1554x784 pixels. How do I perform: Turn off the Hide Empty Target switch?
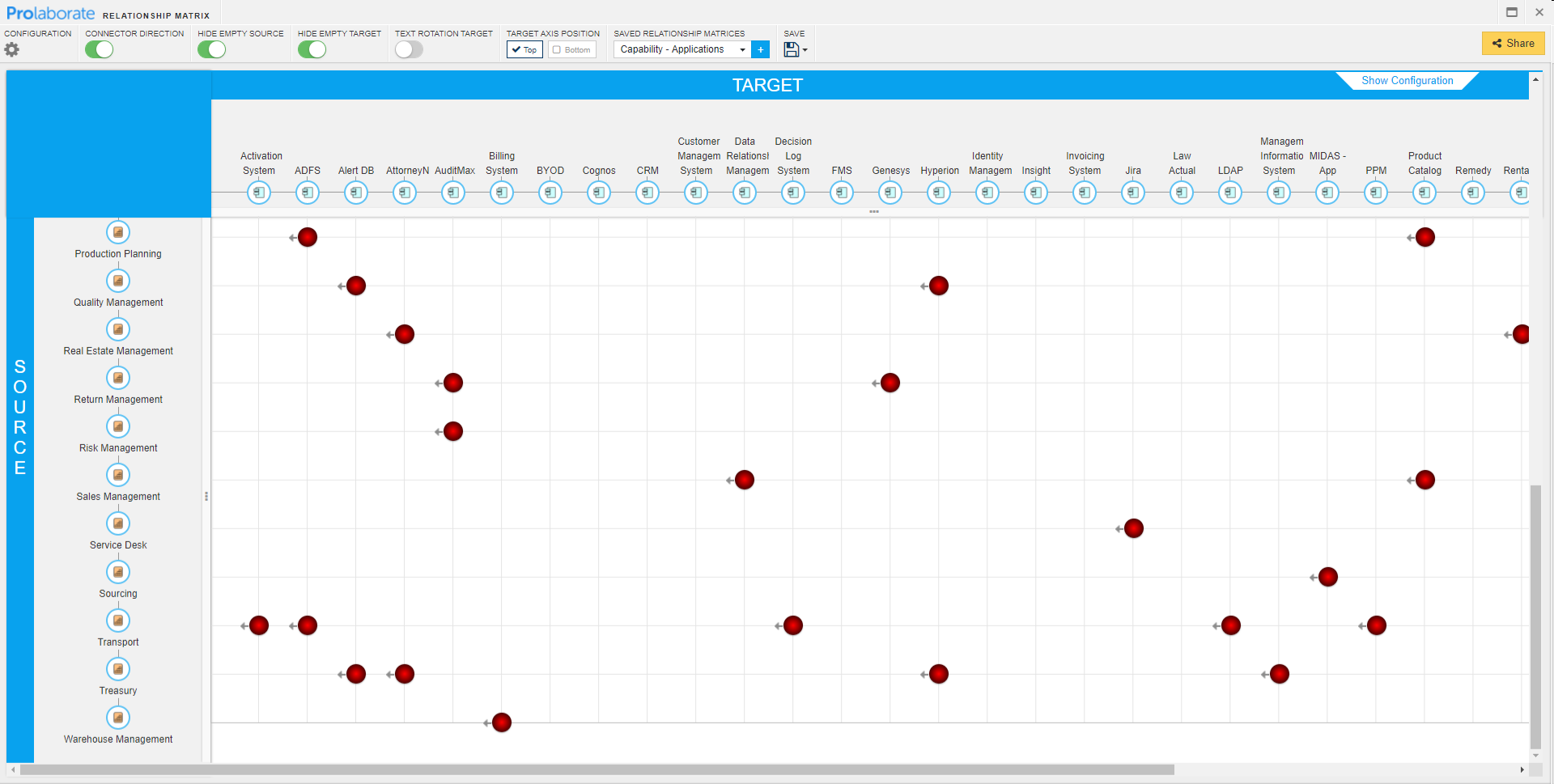312,49
